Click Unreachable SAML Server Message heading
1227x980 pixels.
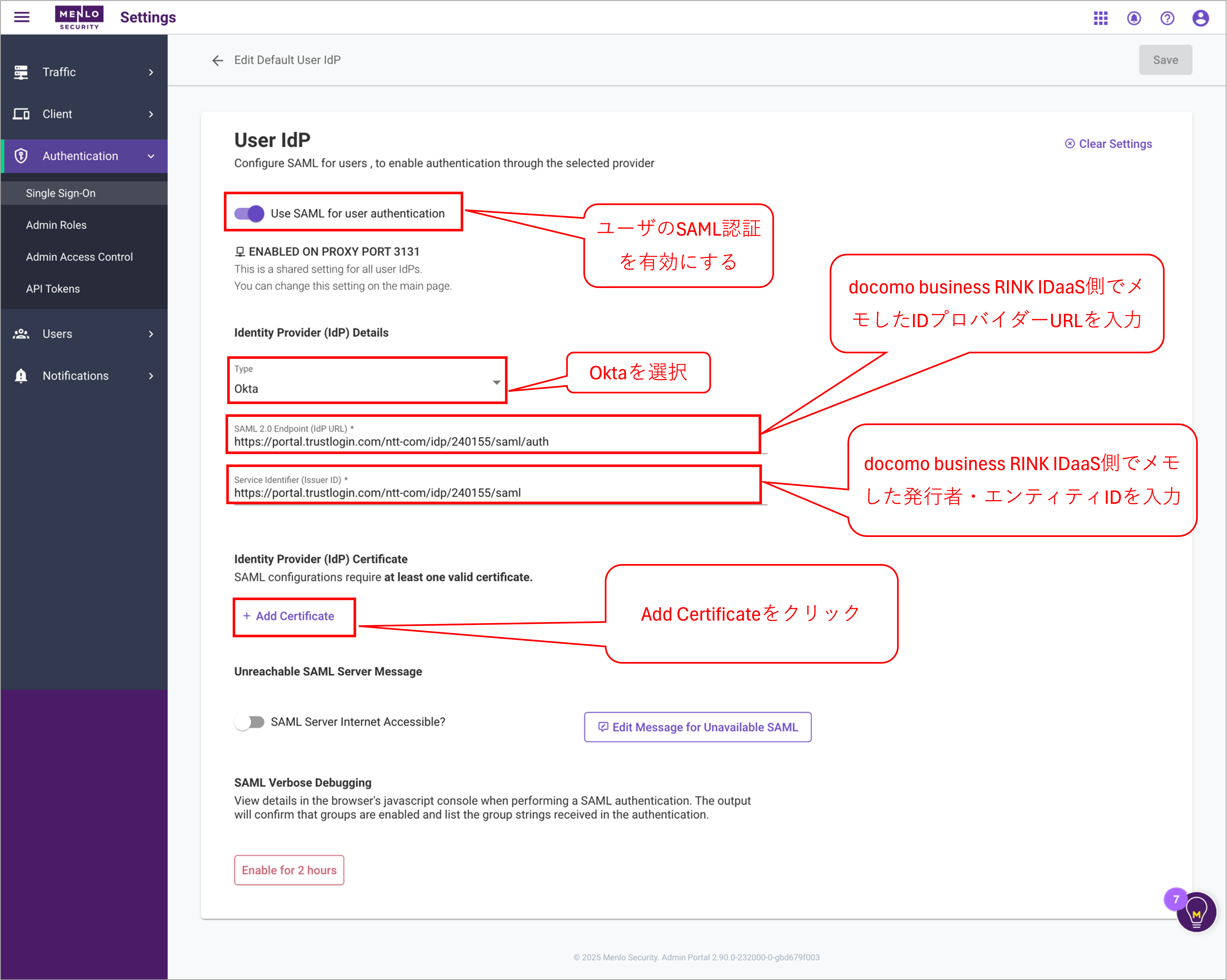coord(328,672)
